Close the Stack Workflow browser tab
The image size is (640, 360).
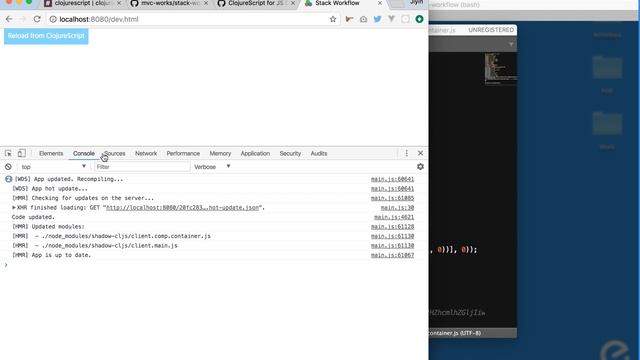(x=380, y=3)
